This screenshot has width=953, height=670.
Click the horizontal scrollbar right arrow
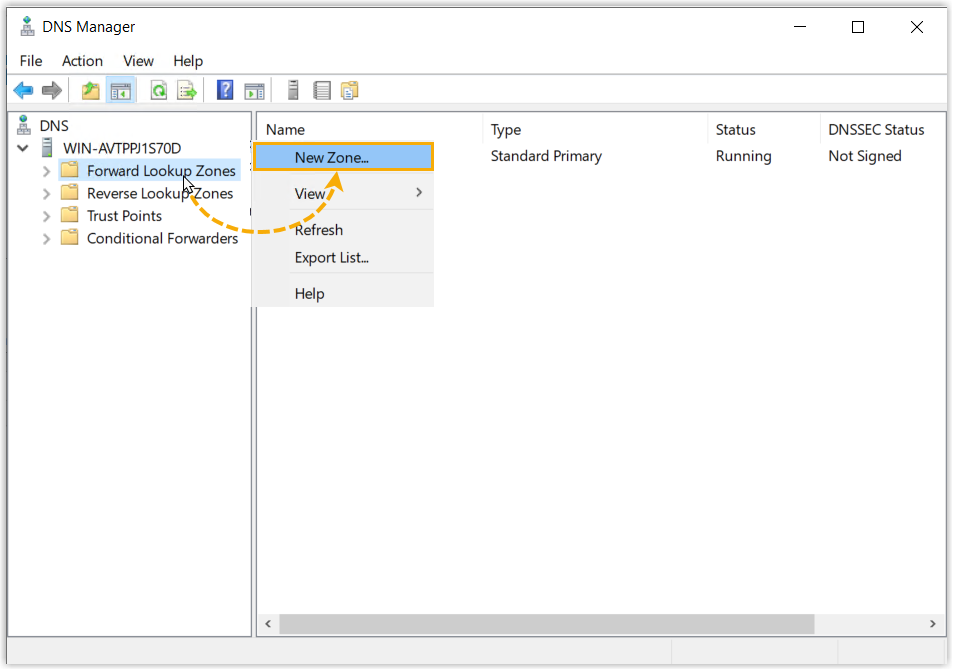click(932, 624)
